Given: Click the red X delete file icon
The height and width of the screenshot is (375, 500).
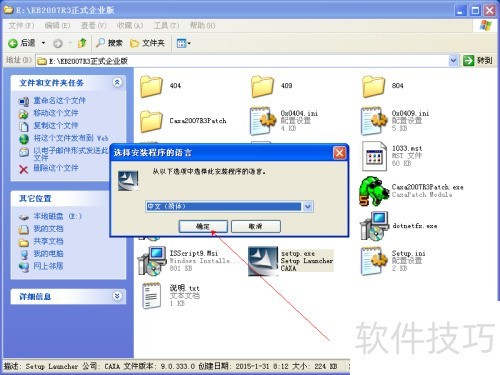Looking at the screenshot, I should pos(23,169).
